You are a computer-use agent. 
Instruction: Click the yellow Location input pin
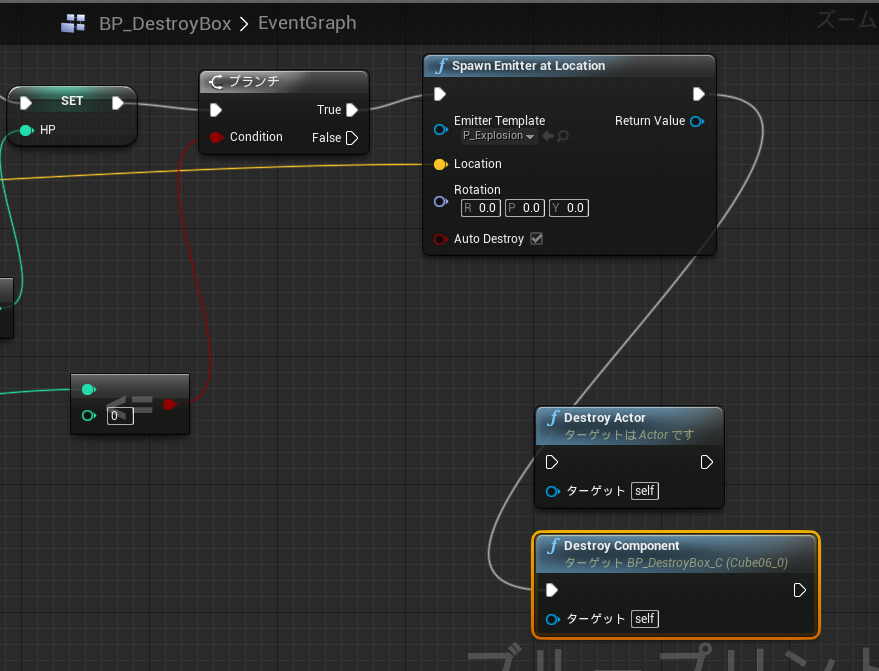click(441, 164)
